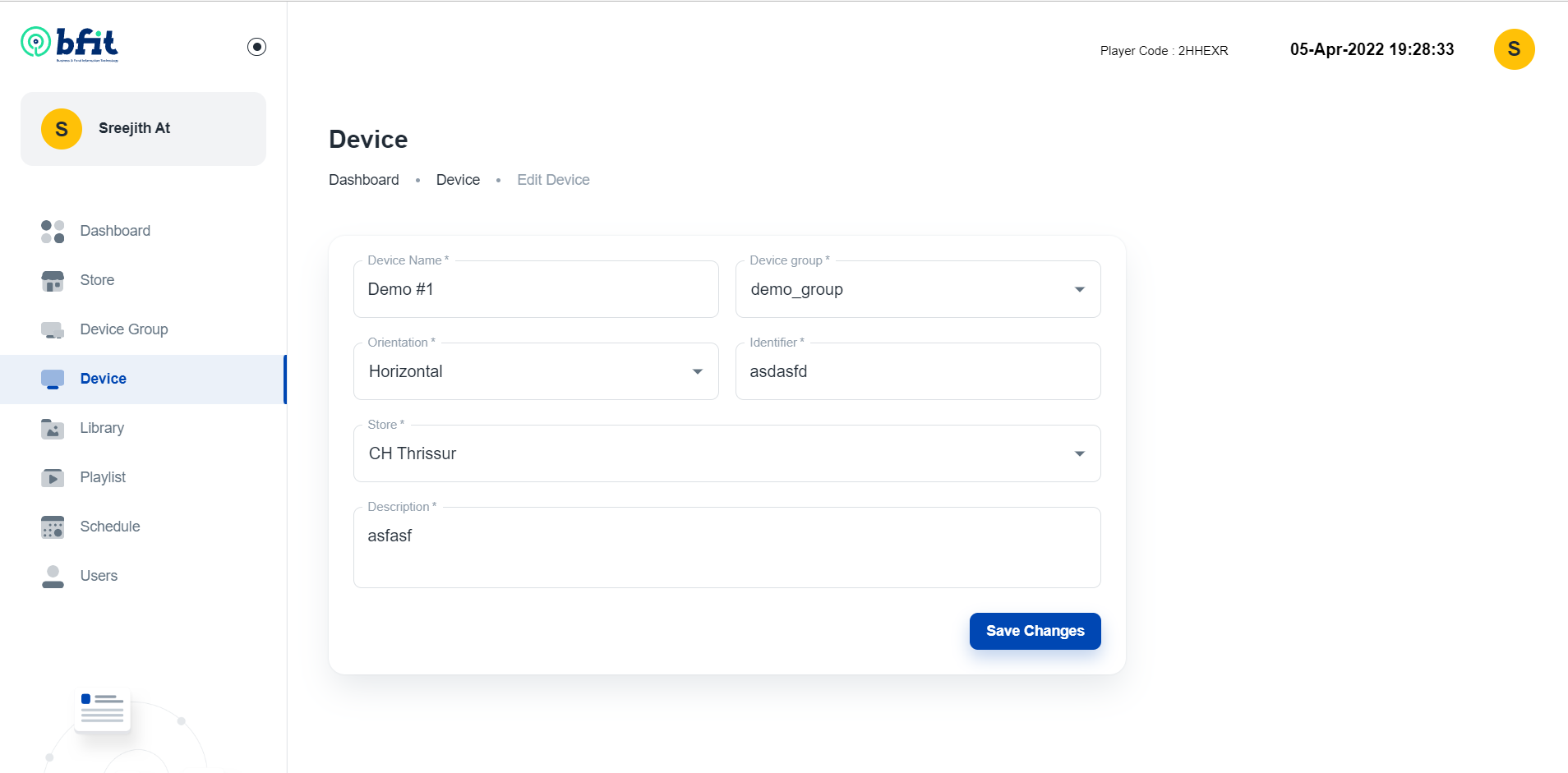Open the Library menu item
The width and height of the screenshot is (1568, 773).
click(x=143, y=428)
